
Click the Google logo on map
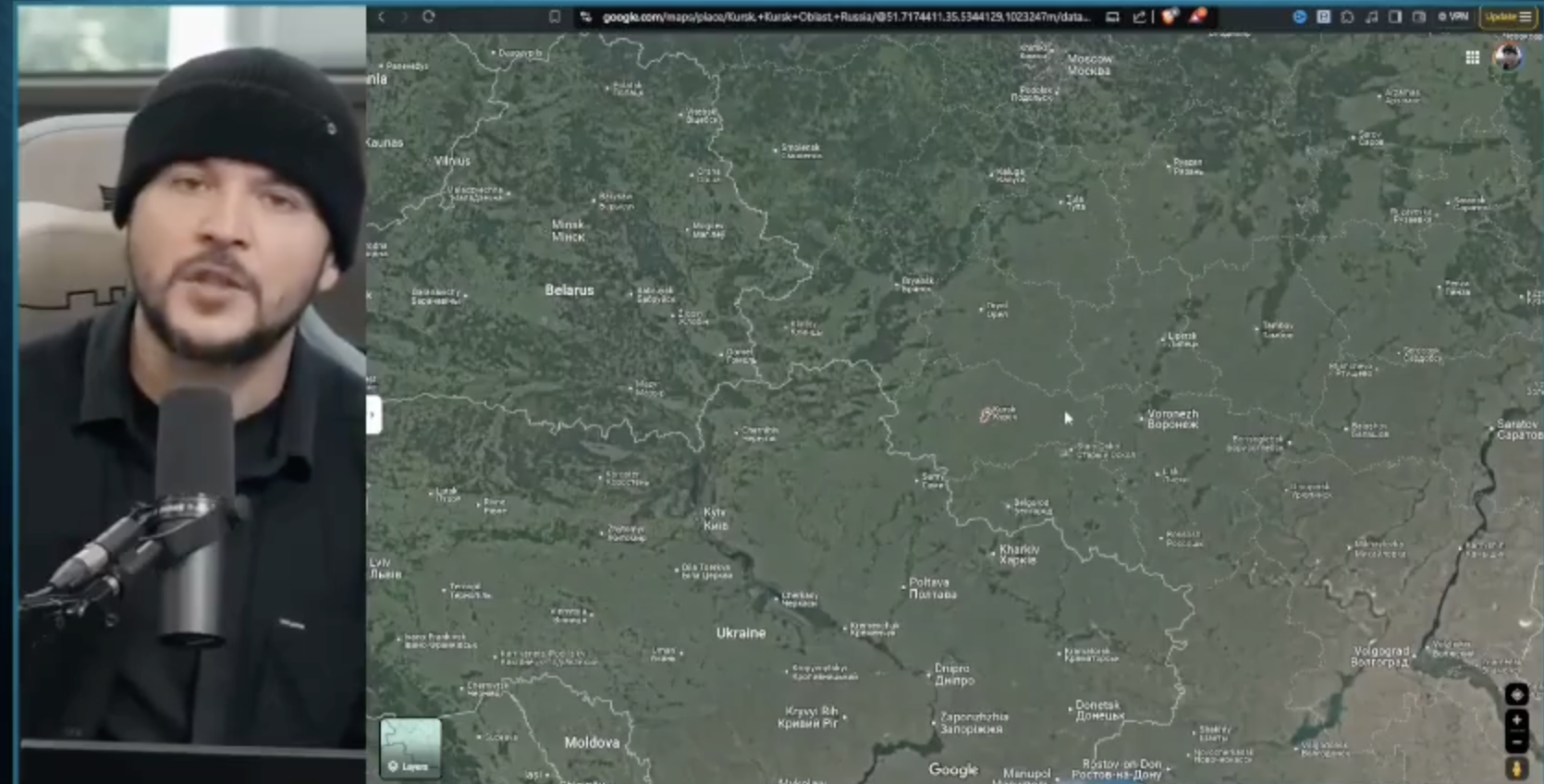pos(953,769)
